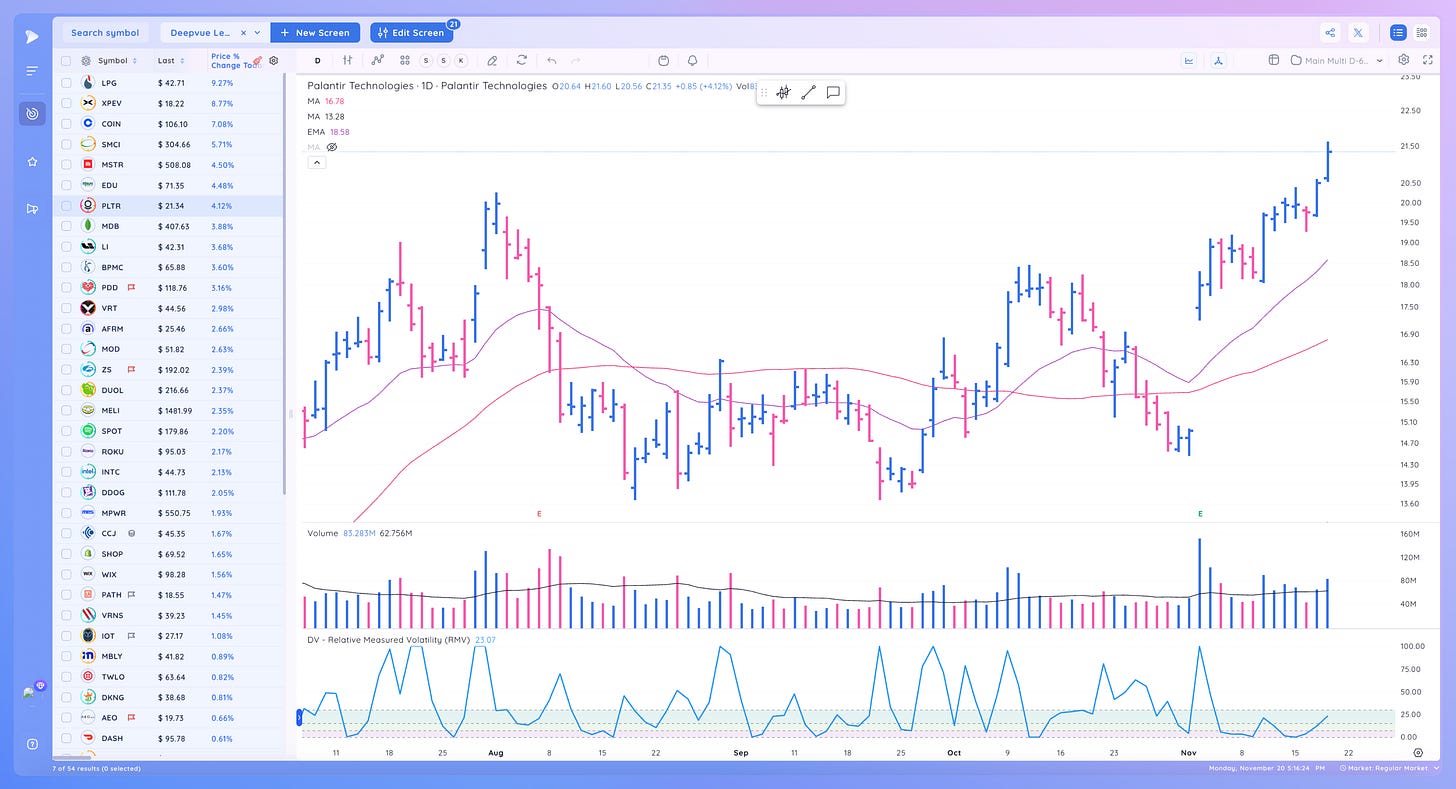Open the alerts bell icon
Viewport: 1456px width, 789px height.
[692, 60]
